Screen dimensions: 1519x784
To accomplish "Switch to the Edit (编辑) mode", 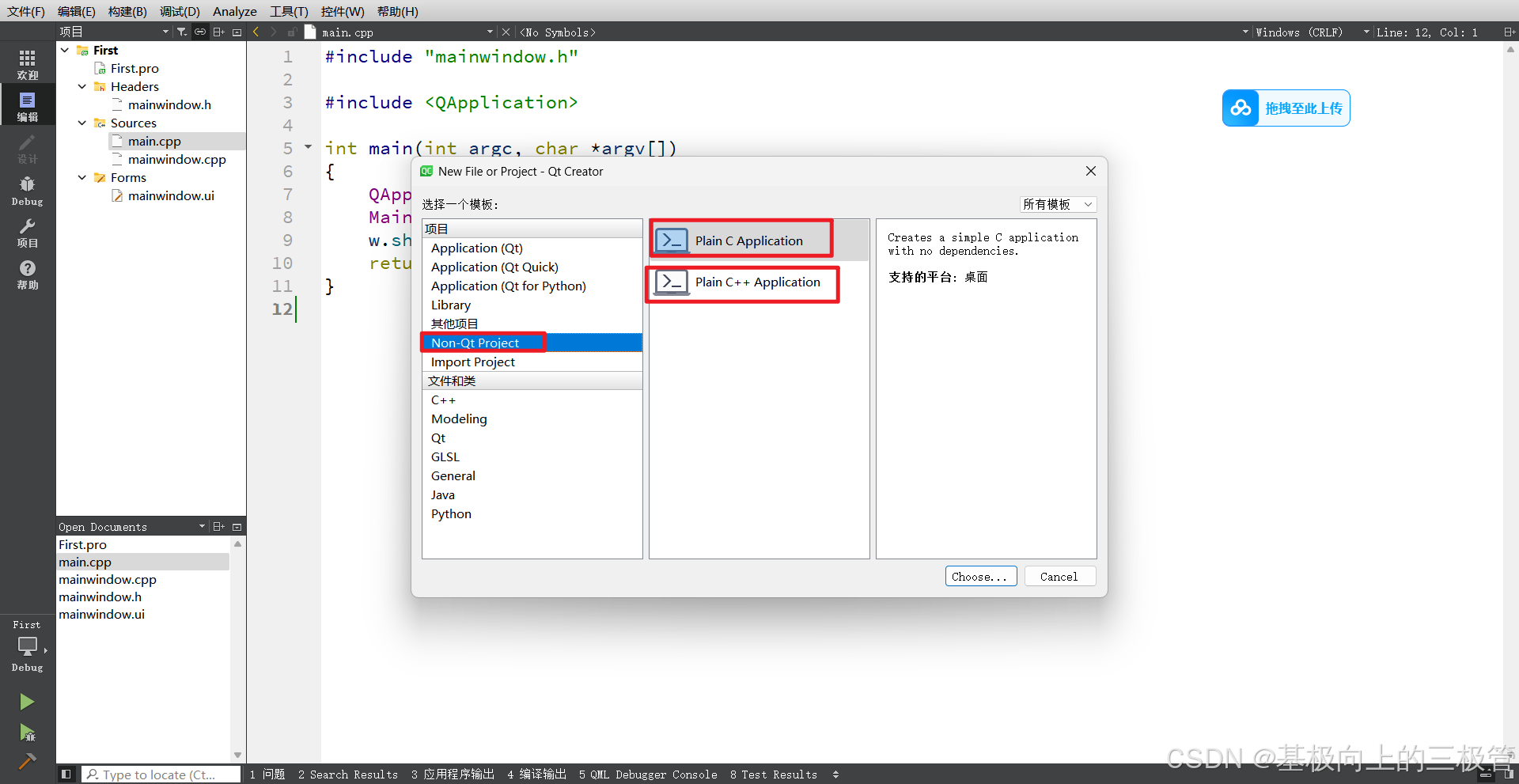I will tap(27, 106).
